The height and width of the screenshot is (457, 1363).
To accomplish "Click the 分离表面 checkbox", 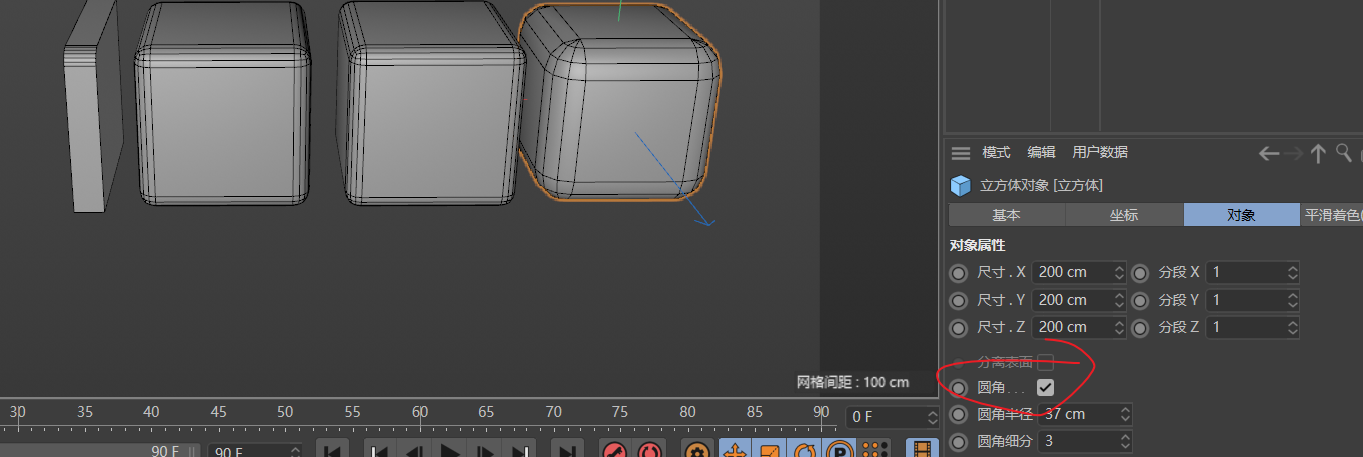I will (x=1045, y=362).
